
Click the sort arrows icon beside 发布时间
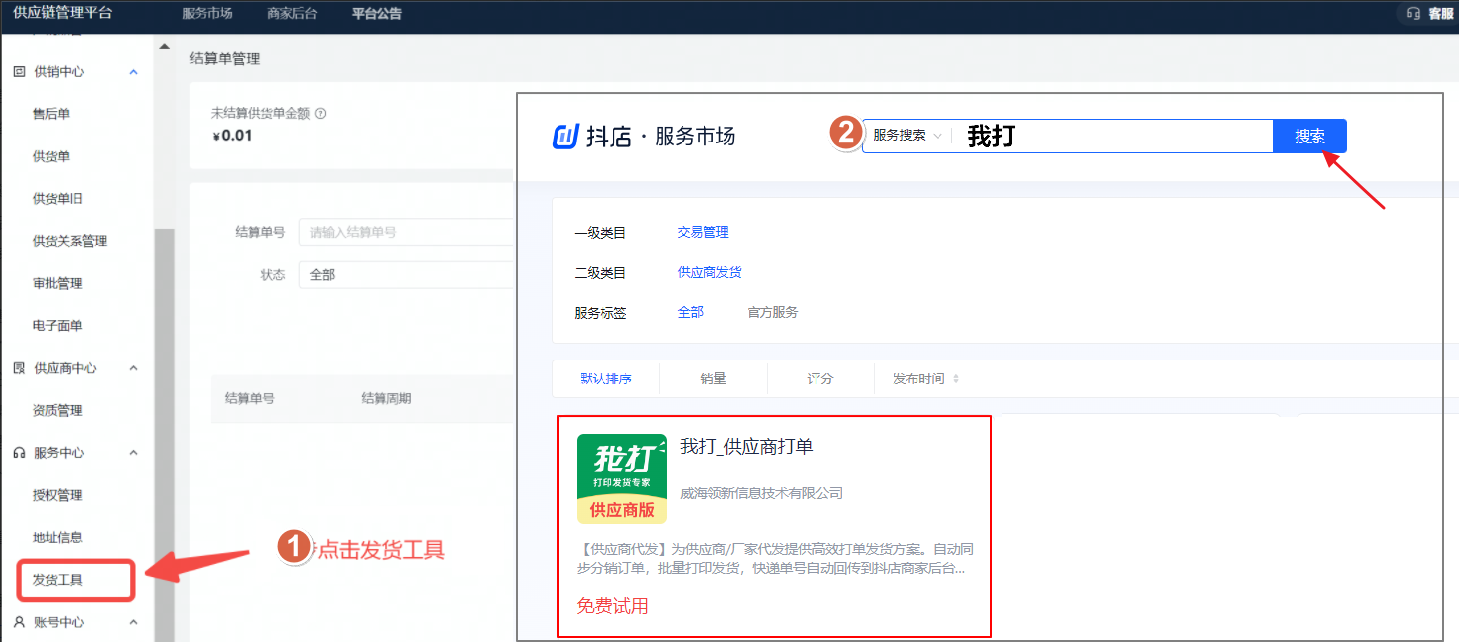tap(956, 379)
